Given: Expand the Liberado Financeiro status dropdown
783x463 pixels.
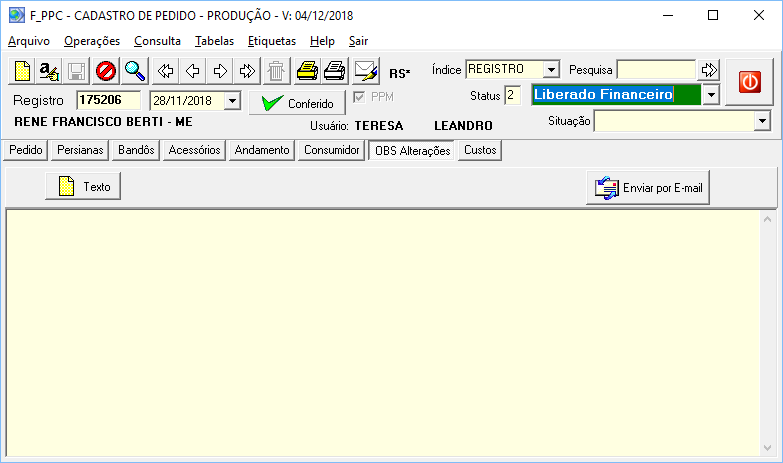Looking at the screenshot, I should coord(711,94).
